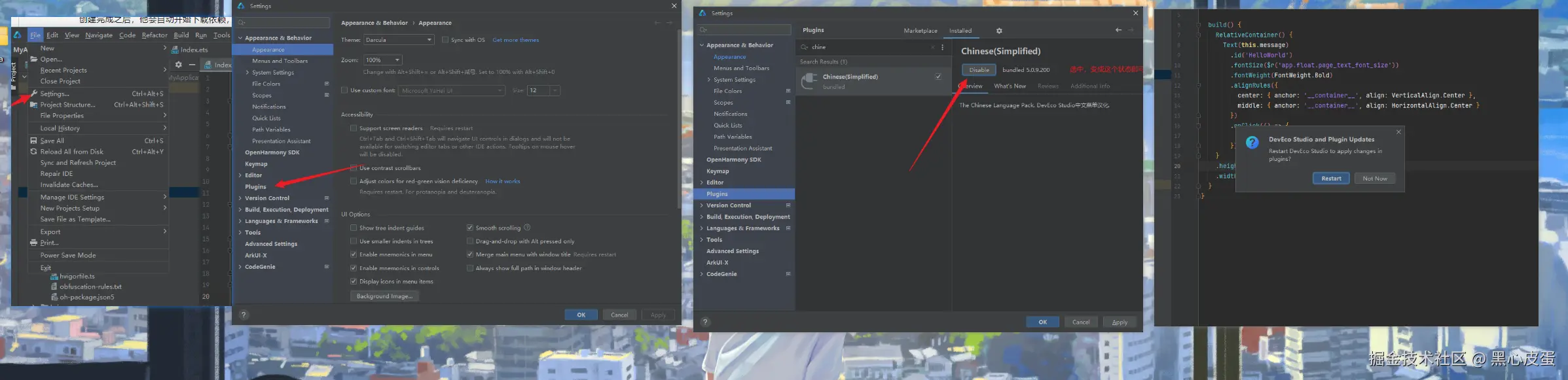This screenshot has height=380, width=1568.
Task: Check Adjust colors for red-green vision deficiency
Action: [x=354, y=181]
